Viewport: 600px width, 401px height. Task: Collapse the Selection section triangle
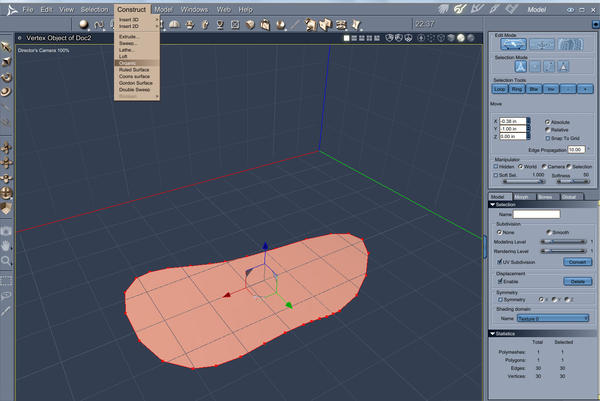click(x=492, y=205)
